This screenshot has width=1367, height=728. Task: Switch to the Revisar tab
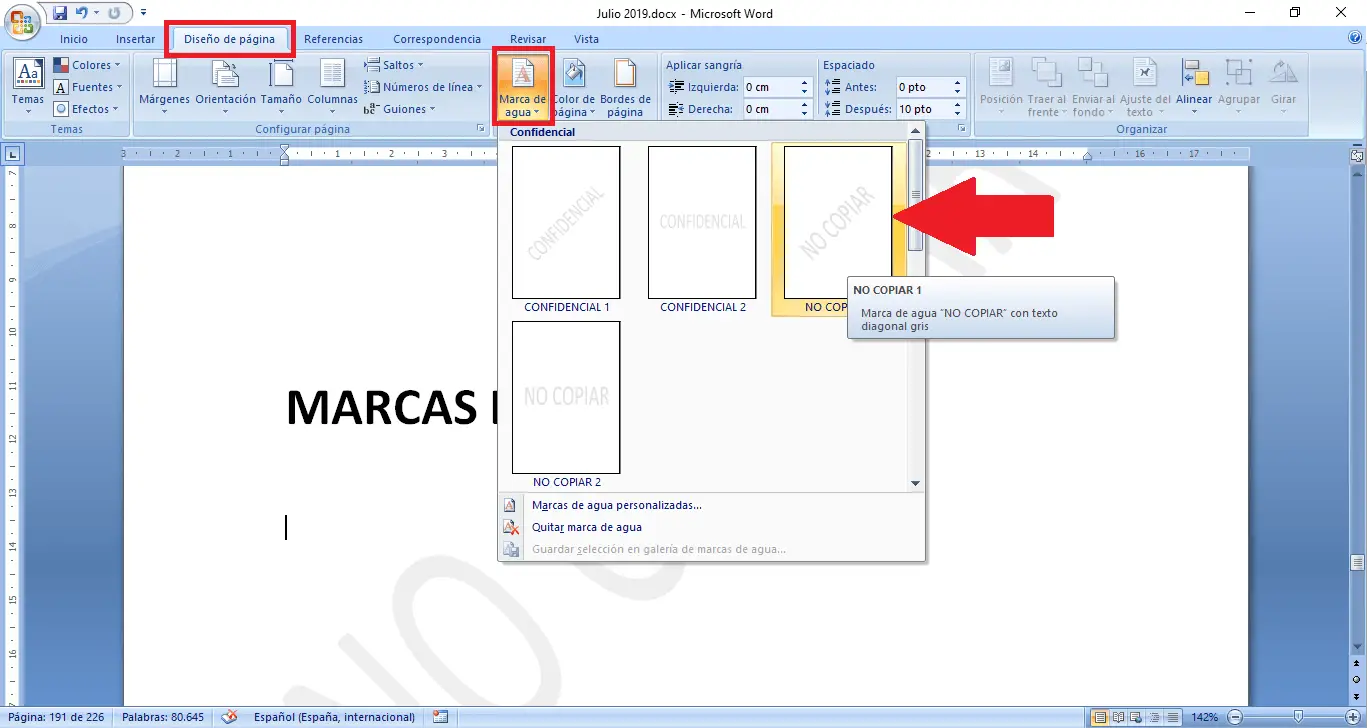pos(527,38)
